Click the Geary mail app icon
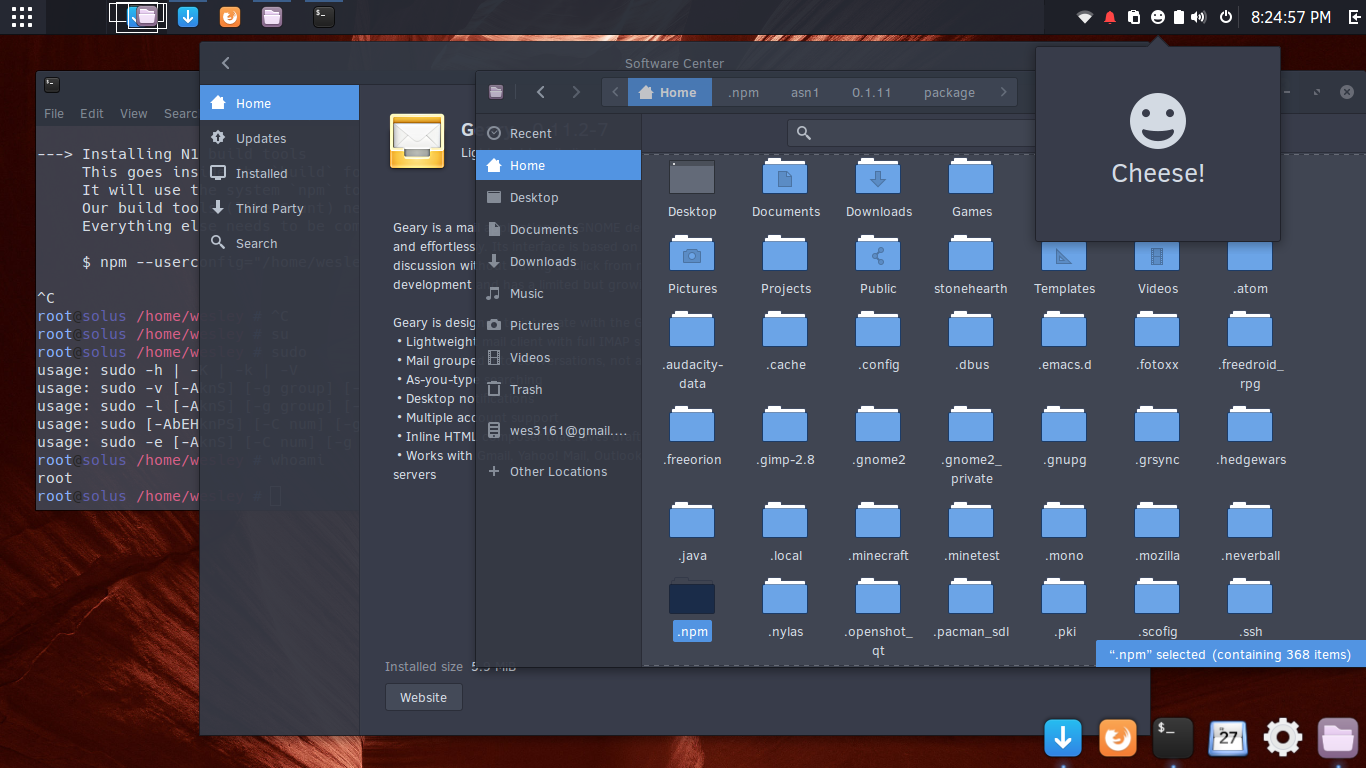Viewport: 1366px width, 768px height. (417, 141)
